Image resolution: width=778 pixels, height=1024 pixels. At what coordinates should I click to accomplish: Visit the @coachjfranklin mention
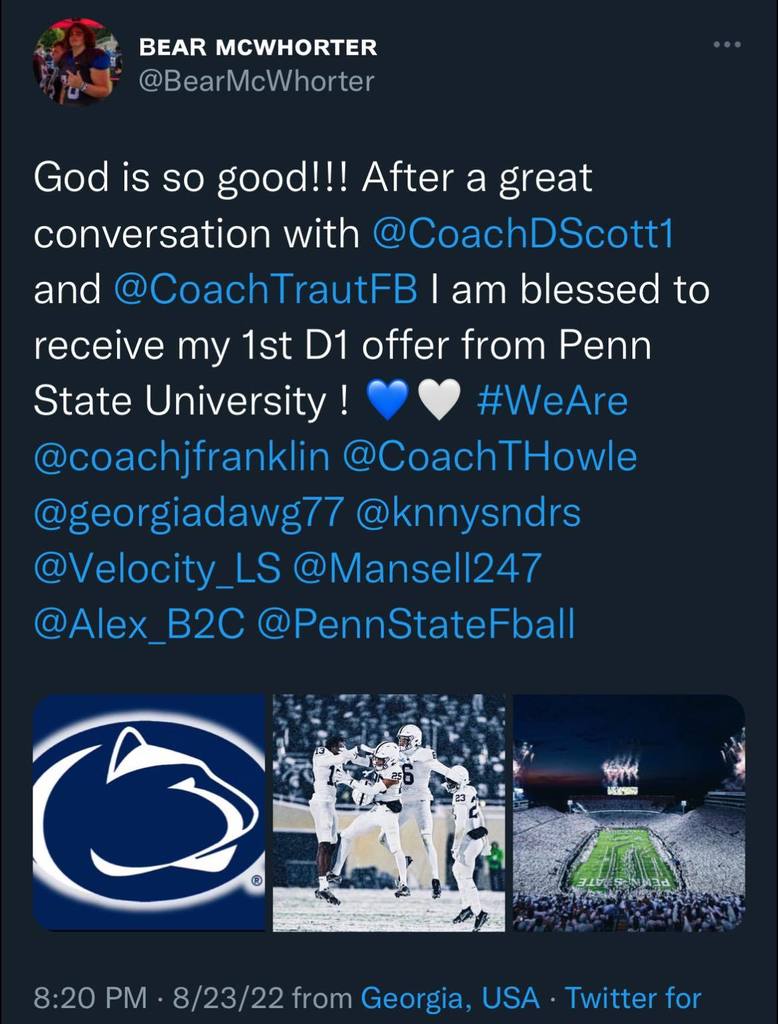click(x=181, y=457)
